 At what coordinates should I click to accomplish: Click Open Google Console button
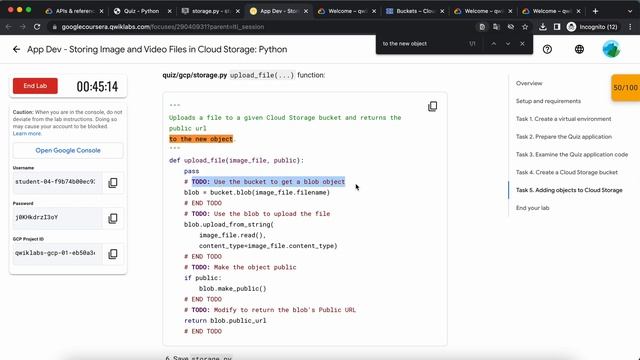pyautogui.click(x=68, y=150)
